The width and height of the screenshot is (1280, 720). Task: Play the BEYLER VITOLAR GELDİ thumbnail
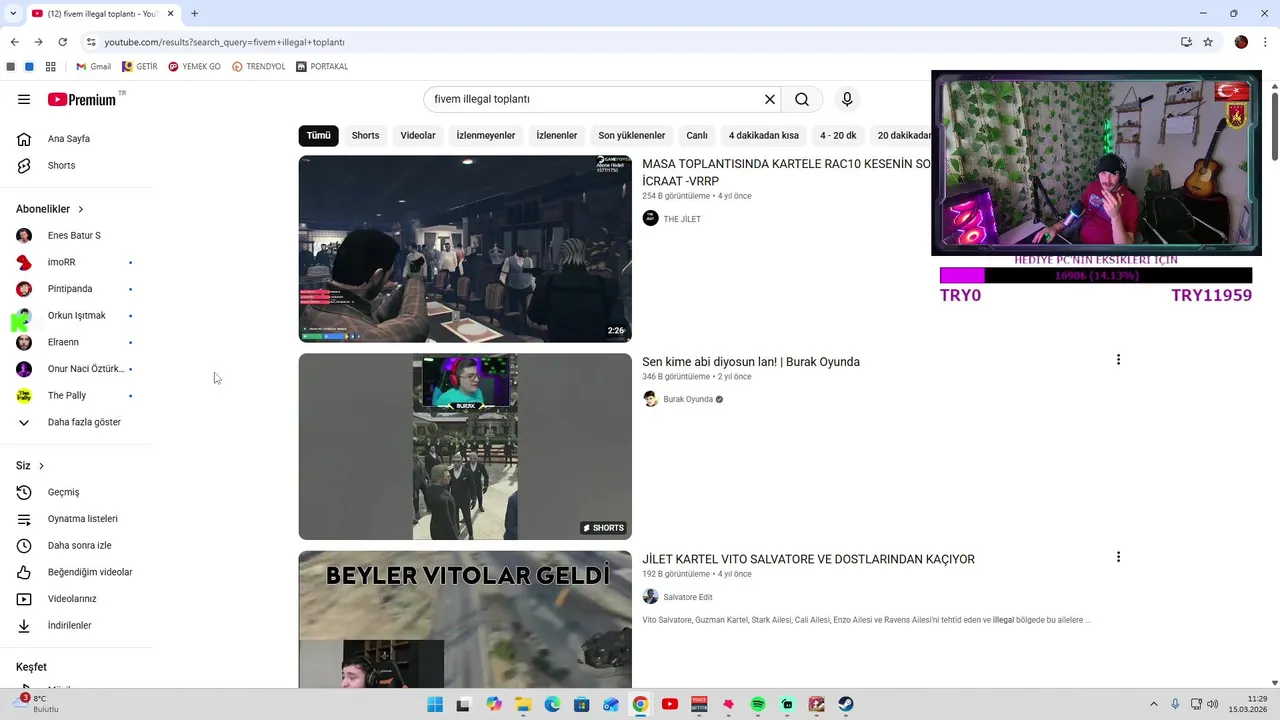click(x=465, y=619)
